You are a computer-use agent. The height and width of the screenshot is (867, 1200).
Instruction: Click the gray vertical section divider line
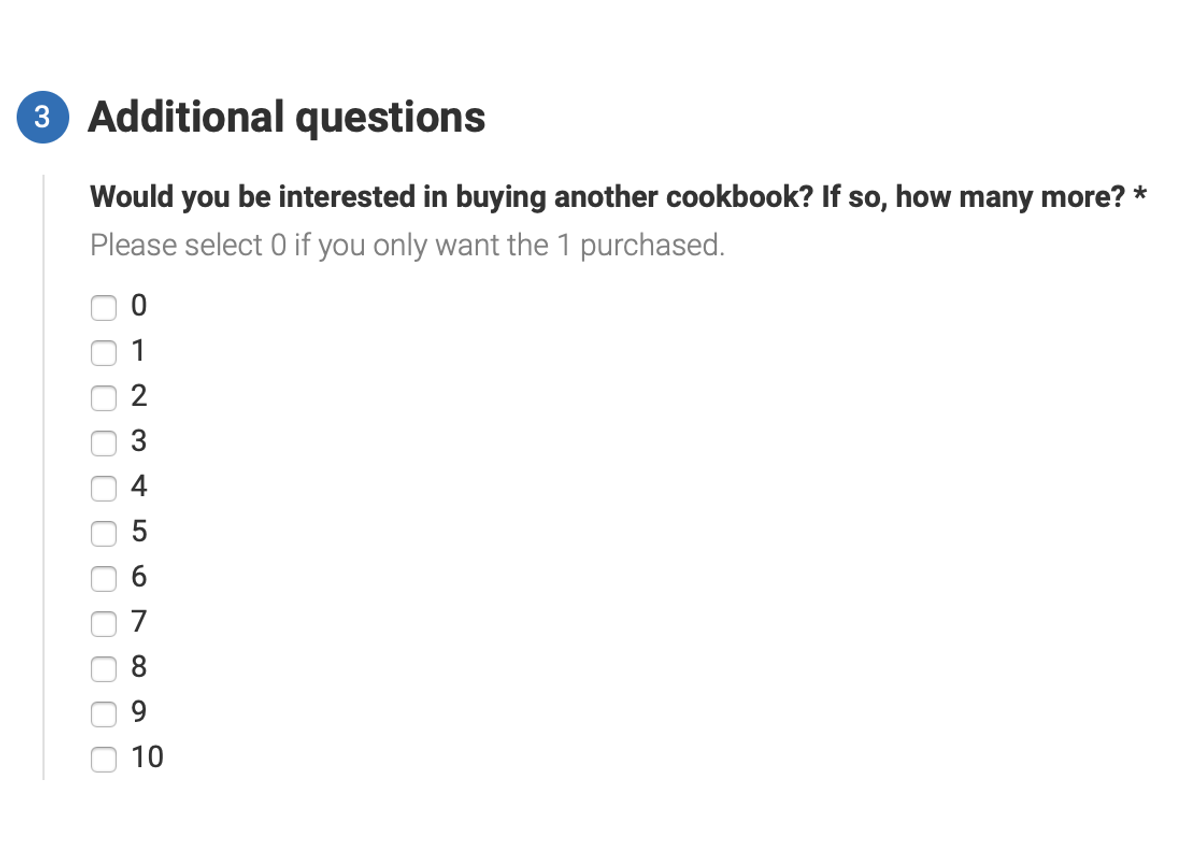pos(43,477)
